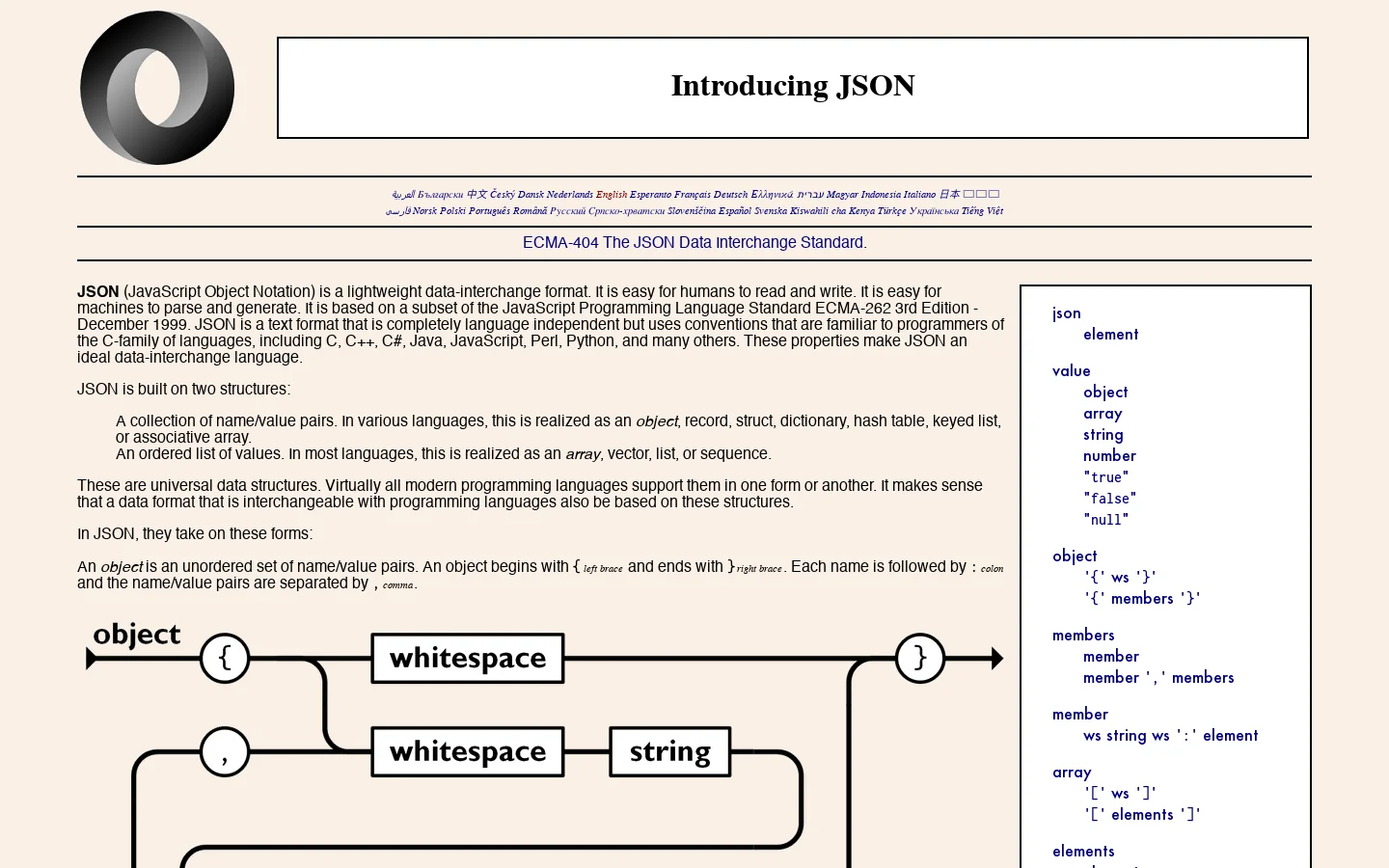The height and width of the screenshot is (868, 1389).
Task: Open 'number' in the value grammar list
Action: [x=1109, y=456]
